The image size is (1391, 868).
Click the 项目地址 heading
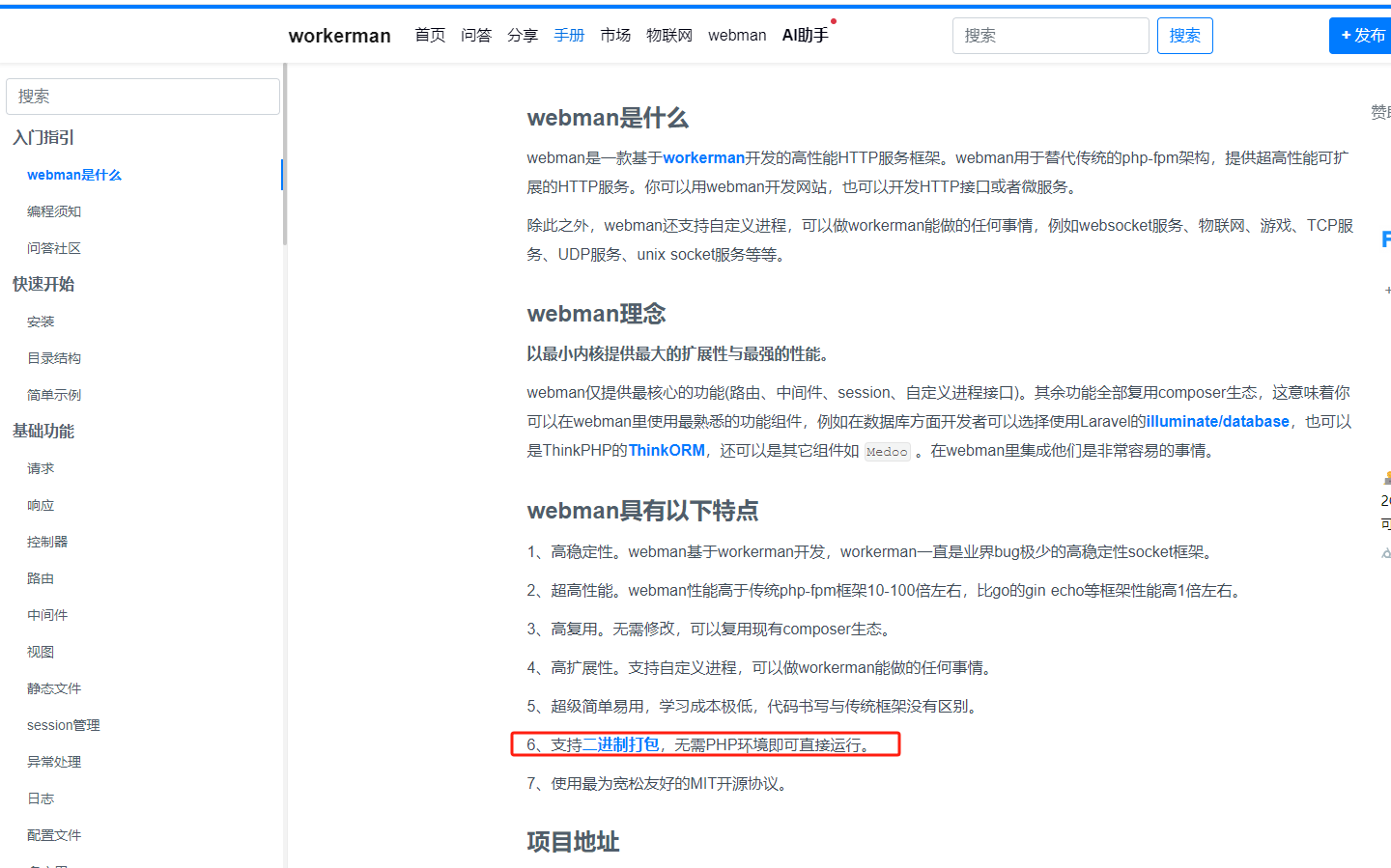coord(573,842)
